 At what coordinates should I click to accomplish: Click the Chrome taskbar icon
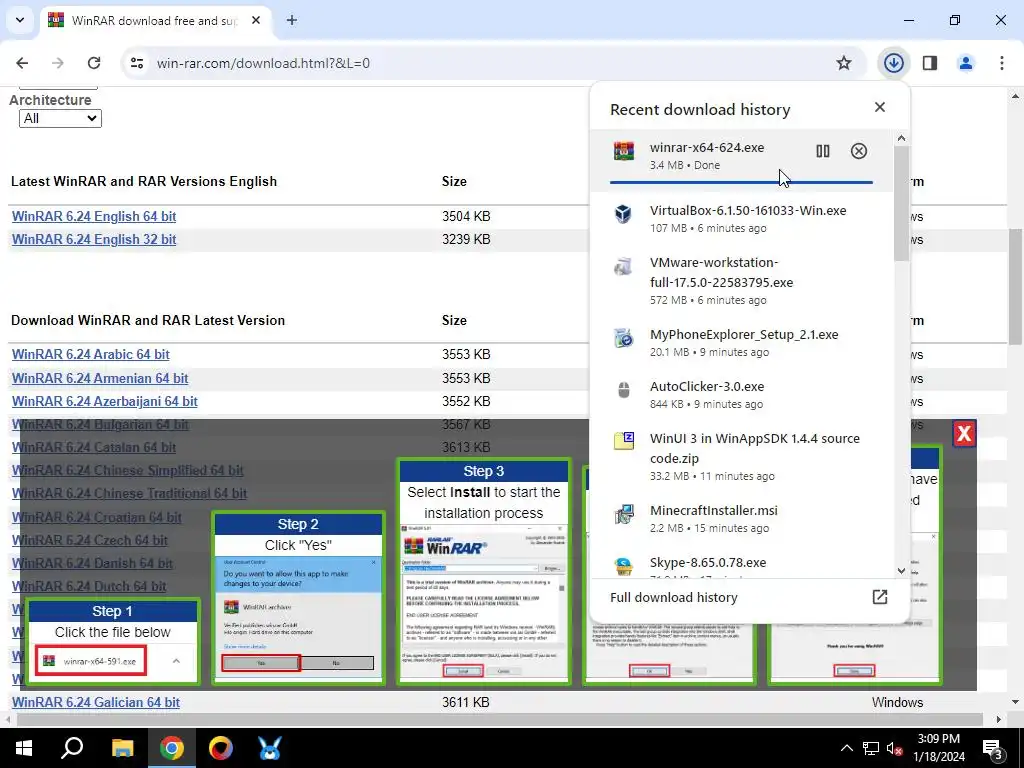172,748
